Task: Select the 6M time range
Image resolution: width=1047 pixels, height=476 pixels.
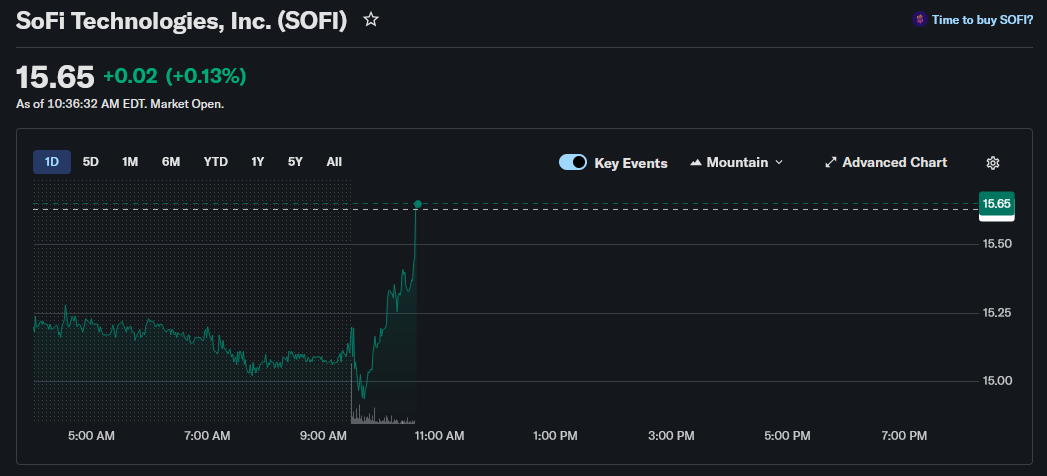Action: click(x=171, y=162)
